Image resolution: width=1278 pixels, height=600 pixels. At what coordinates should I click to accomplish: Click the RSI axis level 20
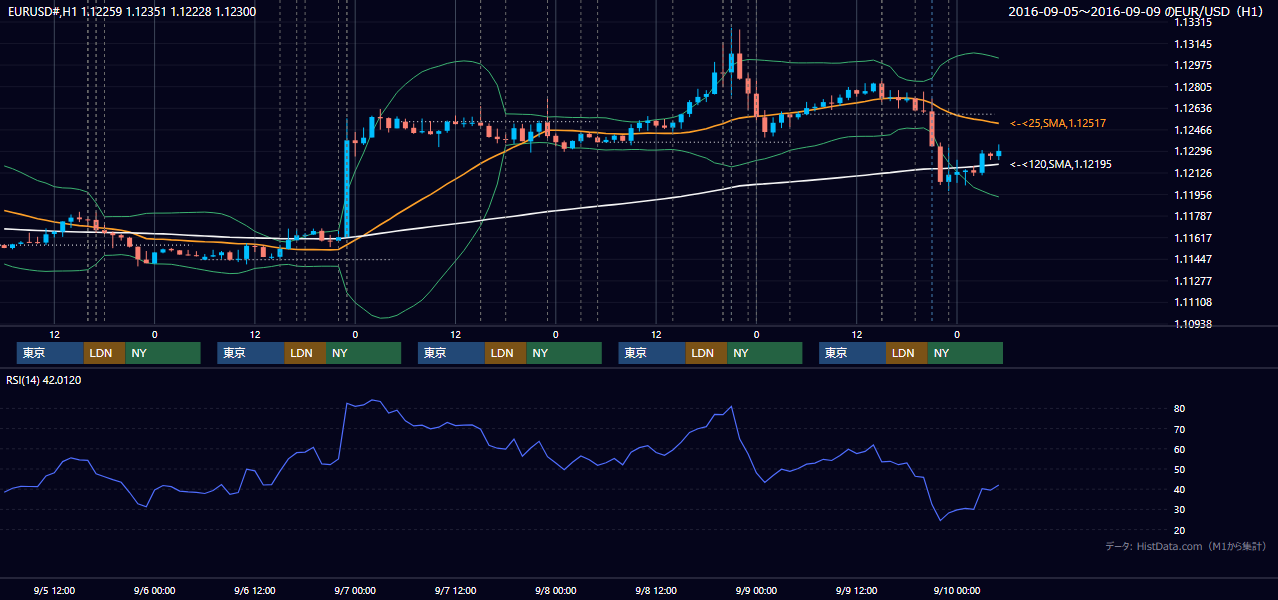[x=1180, y=530]
